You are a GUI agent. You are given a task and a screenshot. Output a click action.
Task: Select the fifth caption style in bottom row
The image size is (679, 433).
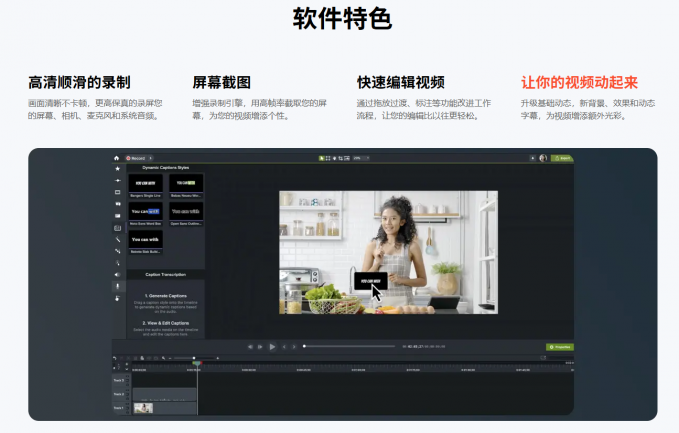[x=146, y=242]
